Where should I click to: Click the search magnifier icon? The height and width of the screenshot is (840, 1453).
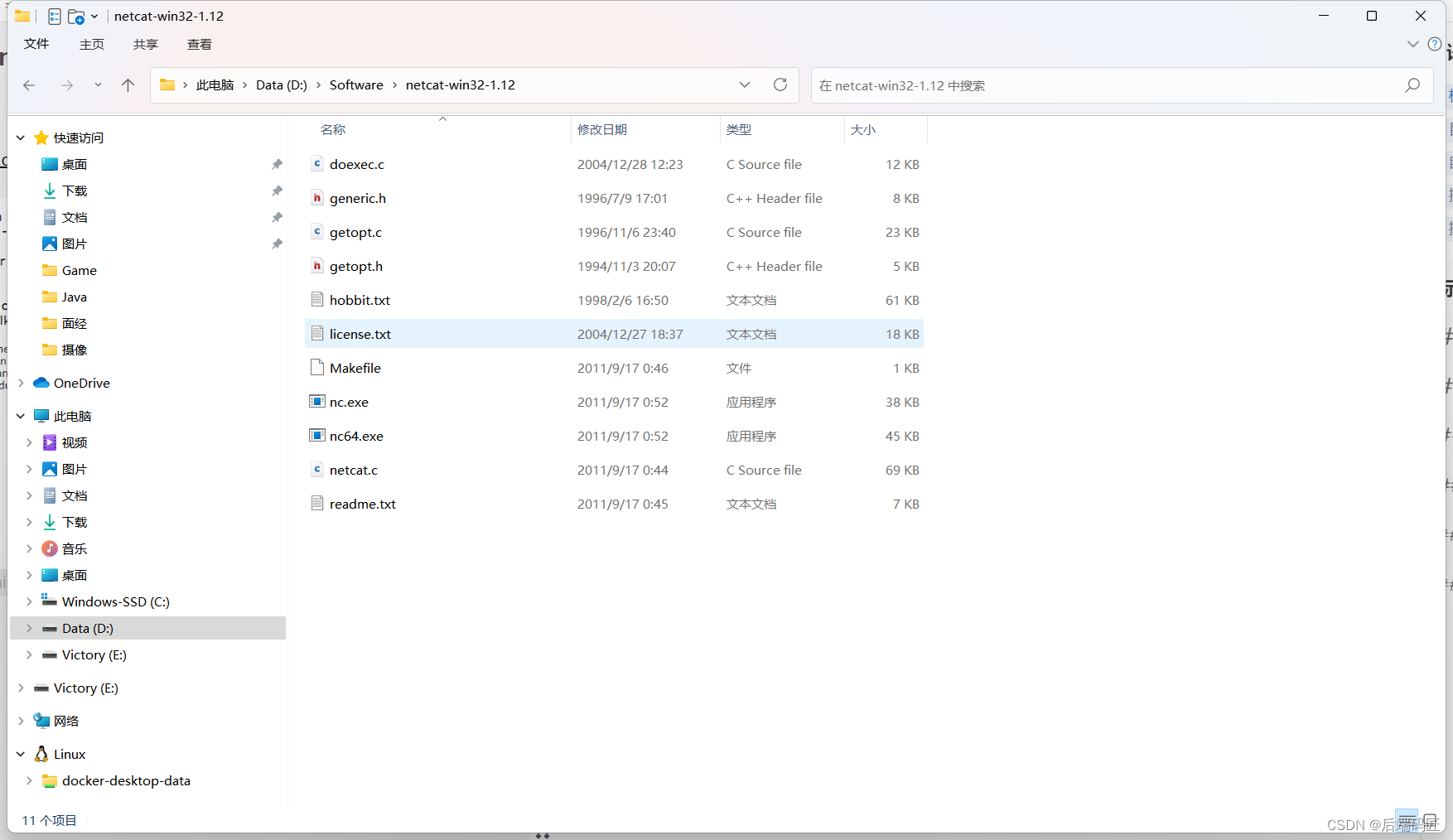click(1412, 85)
